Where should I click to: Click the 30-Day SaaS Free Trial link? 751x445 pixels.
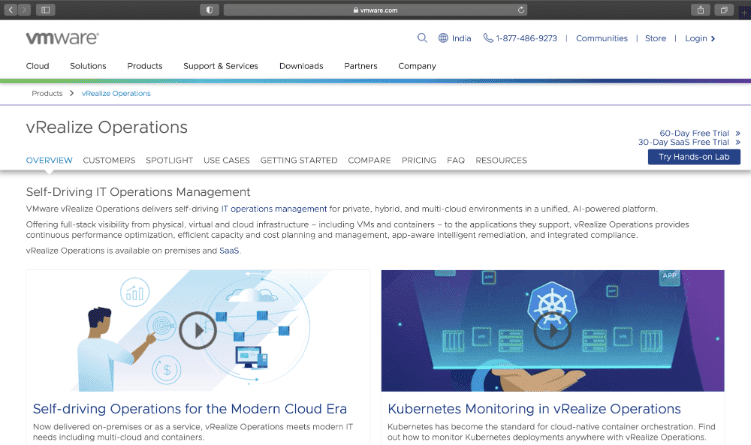pos(689,142)
